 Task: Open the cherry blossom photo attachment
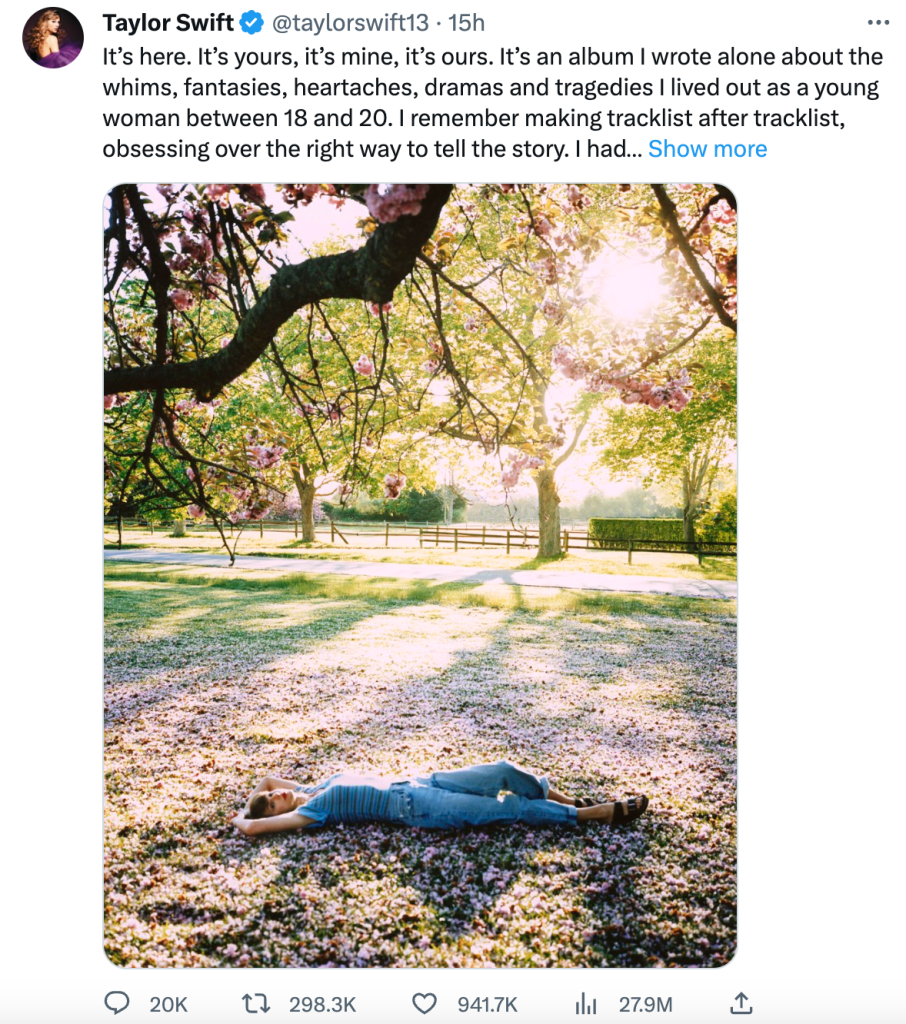(x=420, y=575)
